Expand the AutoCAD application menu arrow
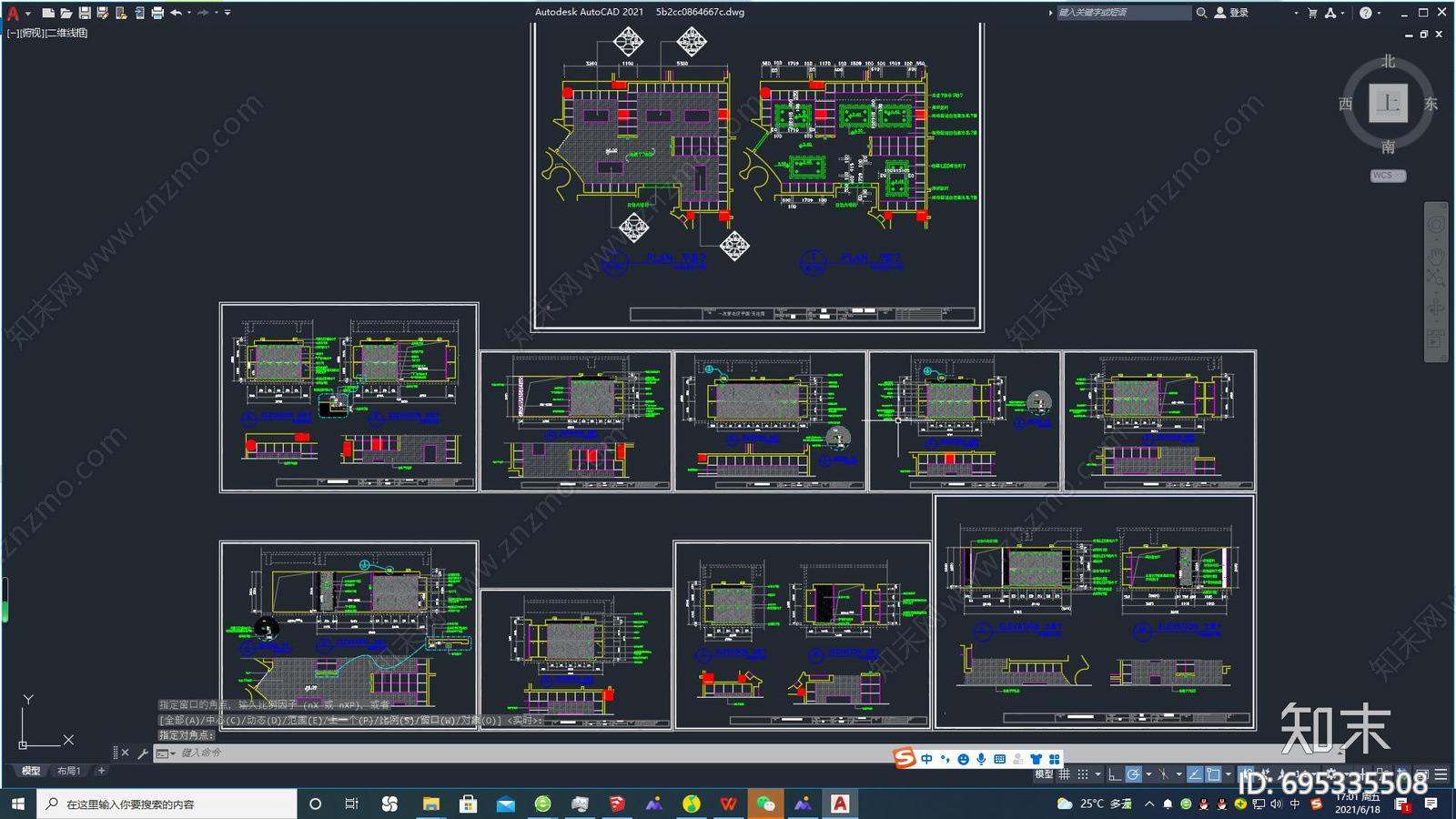Screen dimensions: 1456x819 pyautogui.click(x=28, y=14)
